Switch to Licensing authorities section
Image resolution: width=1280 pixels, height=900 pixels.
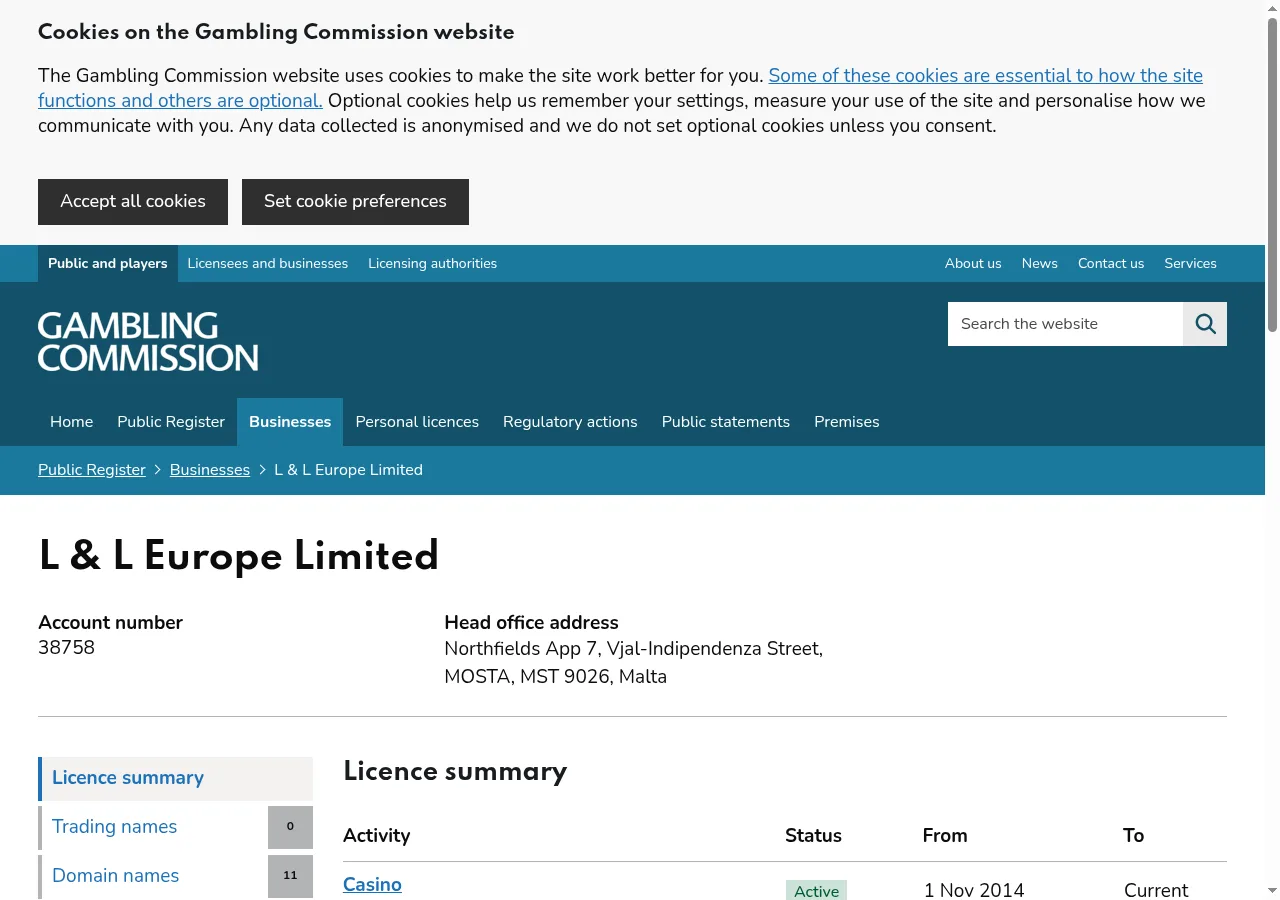pos(432,263)
